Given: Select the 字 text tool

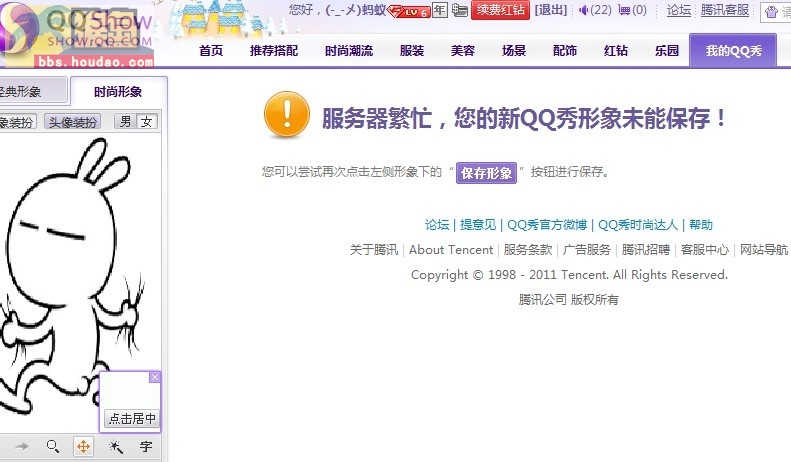Looking at the screenshot, I should click(x=146, y=446).
